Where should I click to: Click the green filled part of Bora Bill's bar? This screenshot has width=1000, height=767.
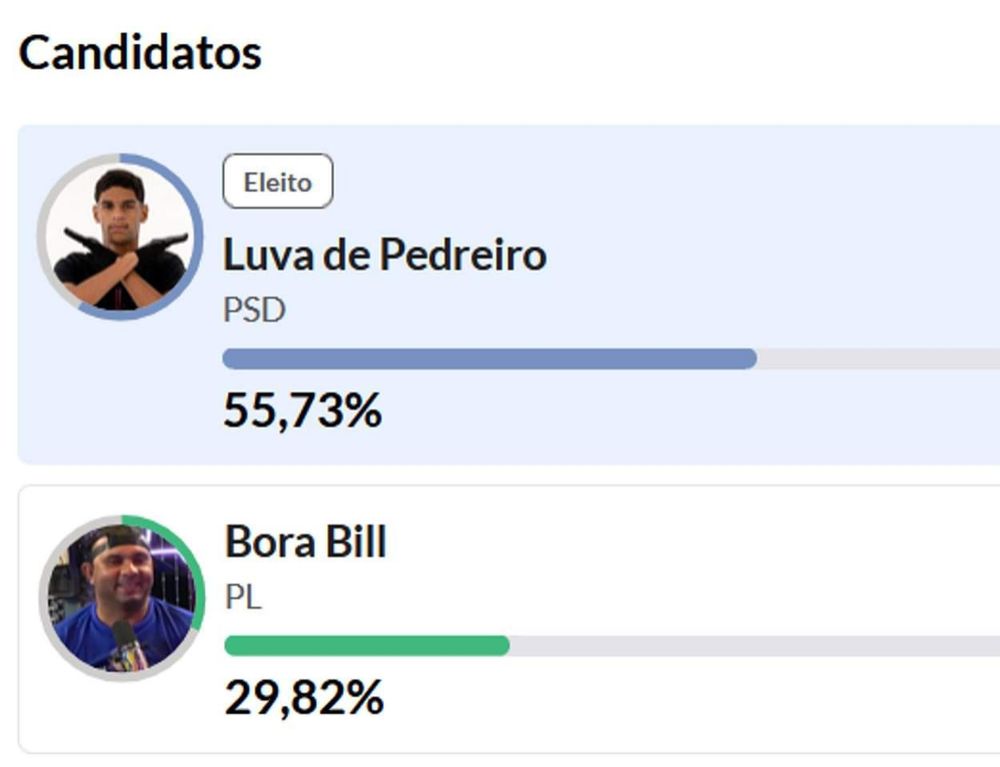click(366, 646)
